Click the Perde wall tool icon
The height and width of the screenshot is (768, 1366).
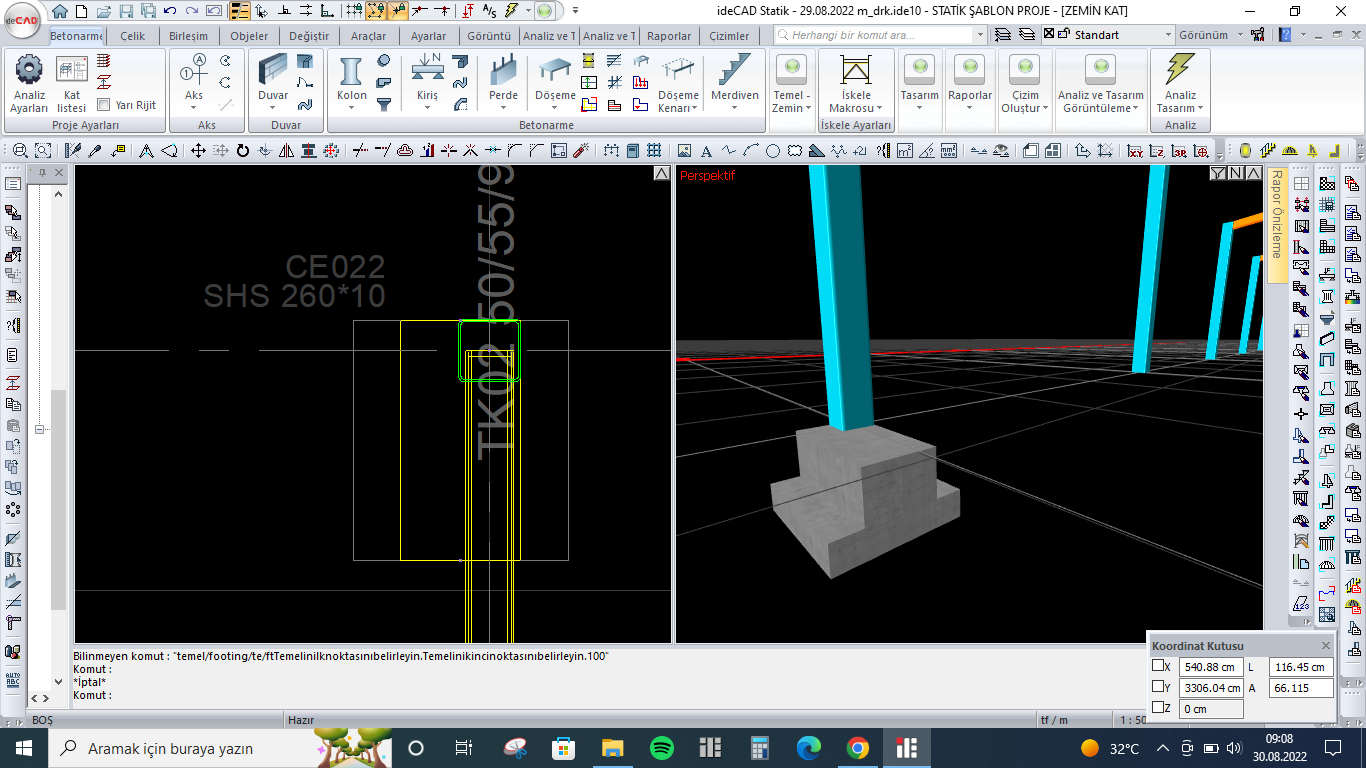pyautogui.click(x=503, y=70)
